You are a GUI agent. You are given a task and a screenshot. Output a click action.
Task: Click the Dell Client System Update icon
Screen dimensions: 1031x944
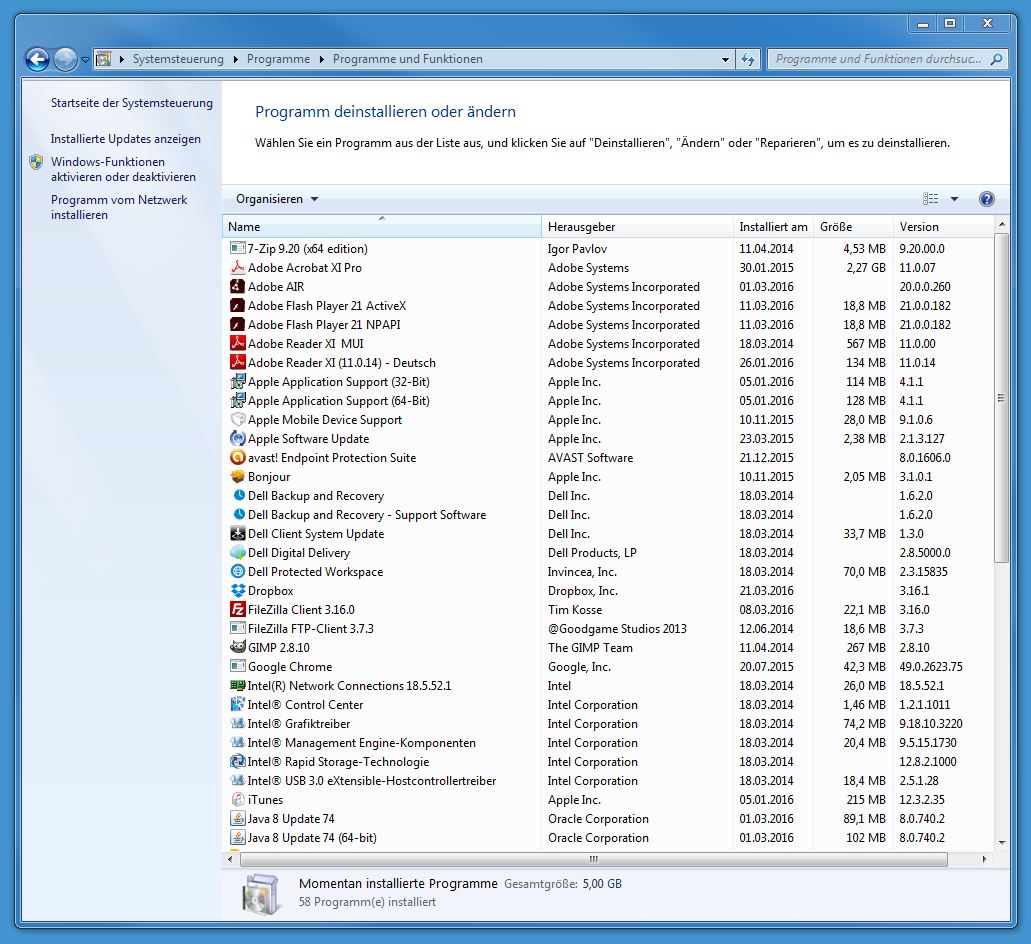click(x=237, y=534)
